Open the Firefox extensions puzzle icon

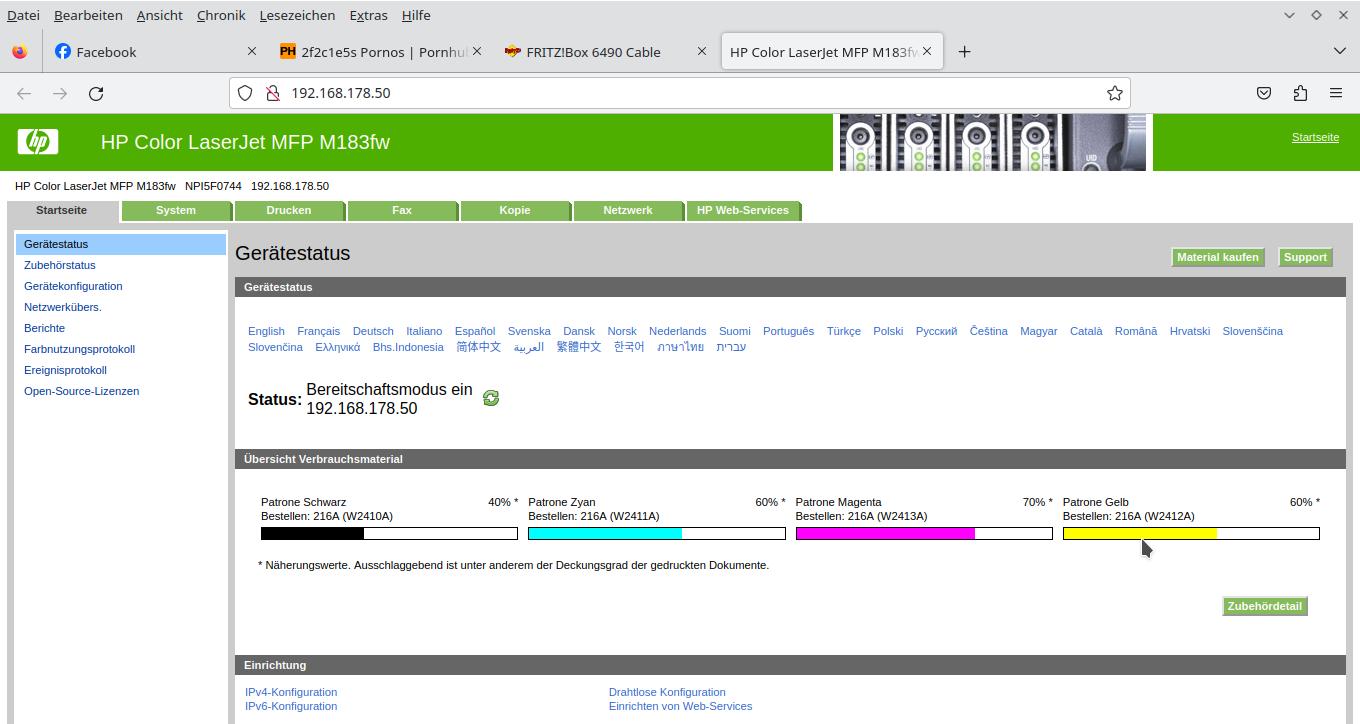[1299, 93]
